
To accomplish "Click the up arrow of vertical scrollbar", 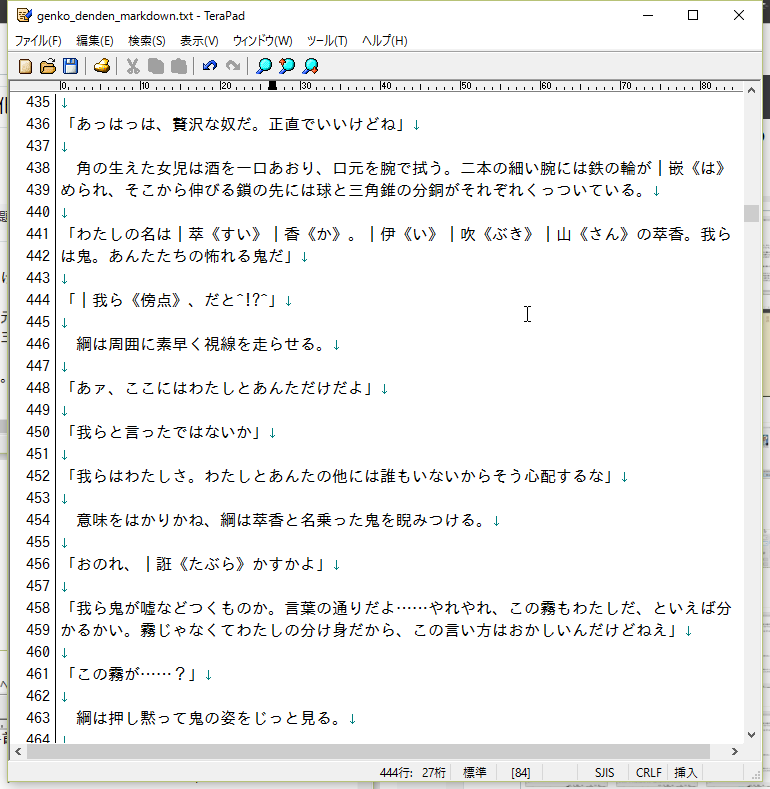I will [751, 91].
